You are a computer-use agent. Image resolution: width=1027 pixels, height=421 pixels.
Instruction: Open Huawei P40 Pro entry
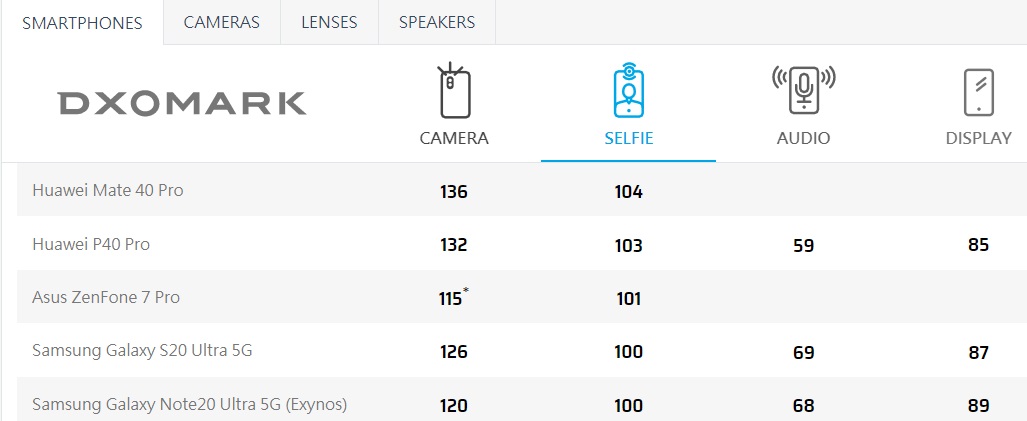pos(91,244)
